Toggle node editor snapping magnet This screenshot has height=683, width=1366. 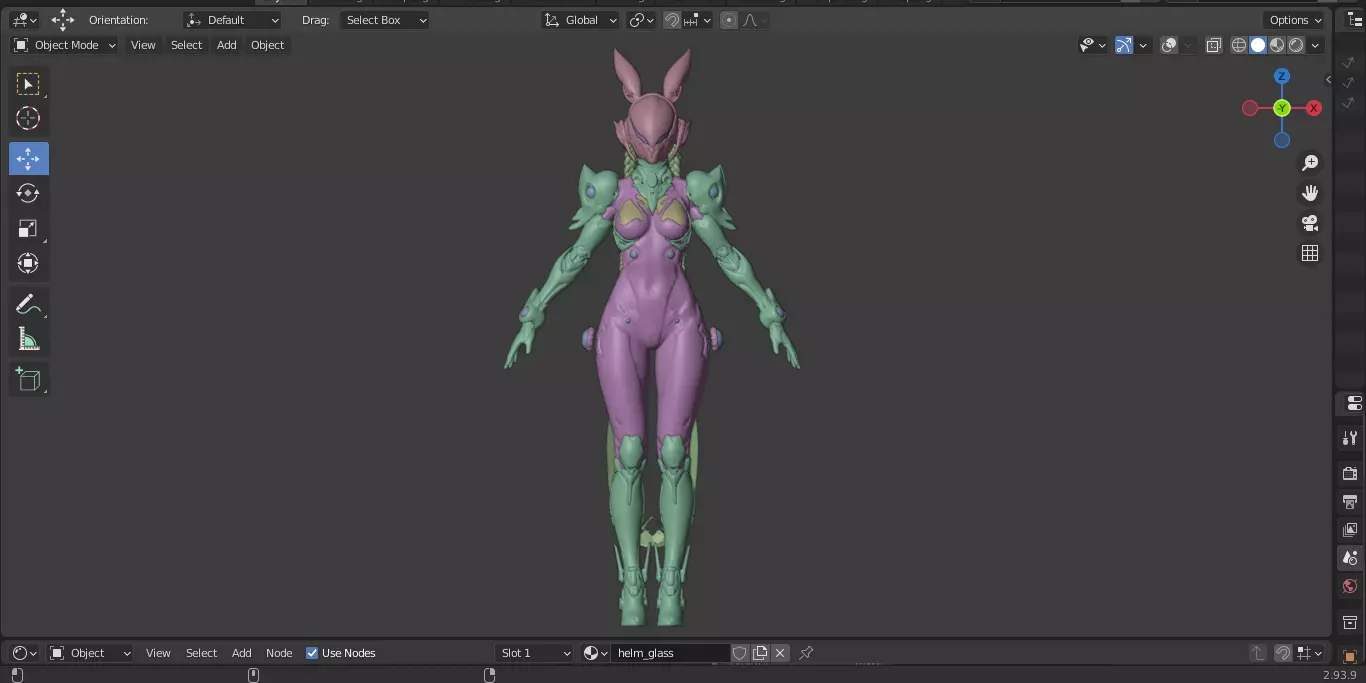[x=1283, y=653]
